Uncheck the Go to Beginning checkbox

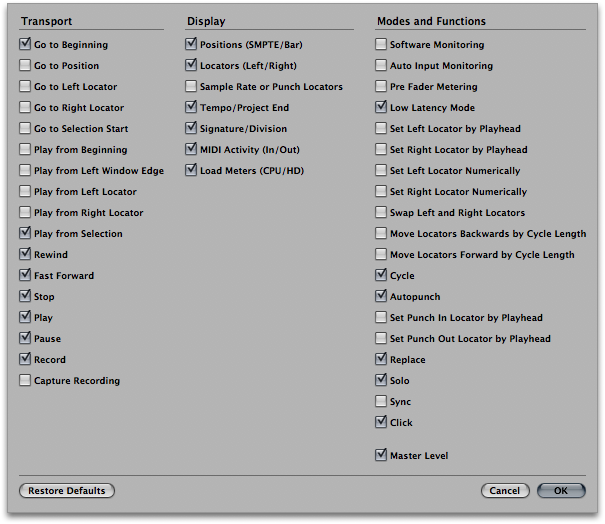pyautogui.click(x=25, y=44)
